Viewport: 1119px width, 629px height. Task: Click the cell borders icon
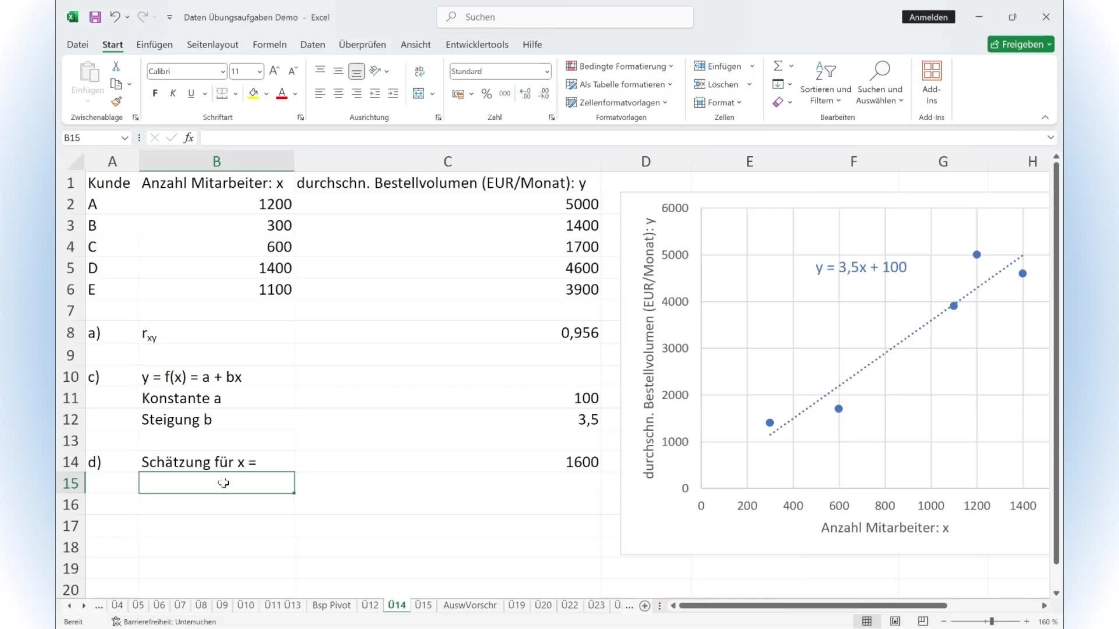tap(223, 94)
